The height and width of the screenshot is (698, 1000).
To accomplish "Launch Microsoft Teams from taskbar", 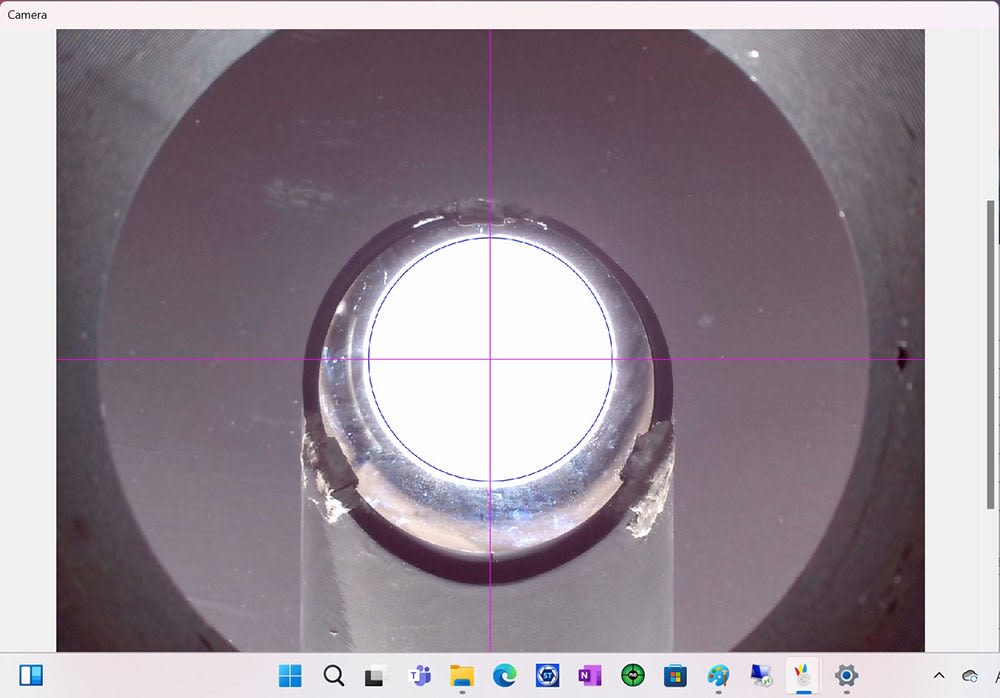I will (x=419, y=675).
